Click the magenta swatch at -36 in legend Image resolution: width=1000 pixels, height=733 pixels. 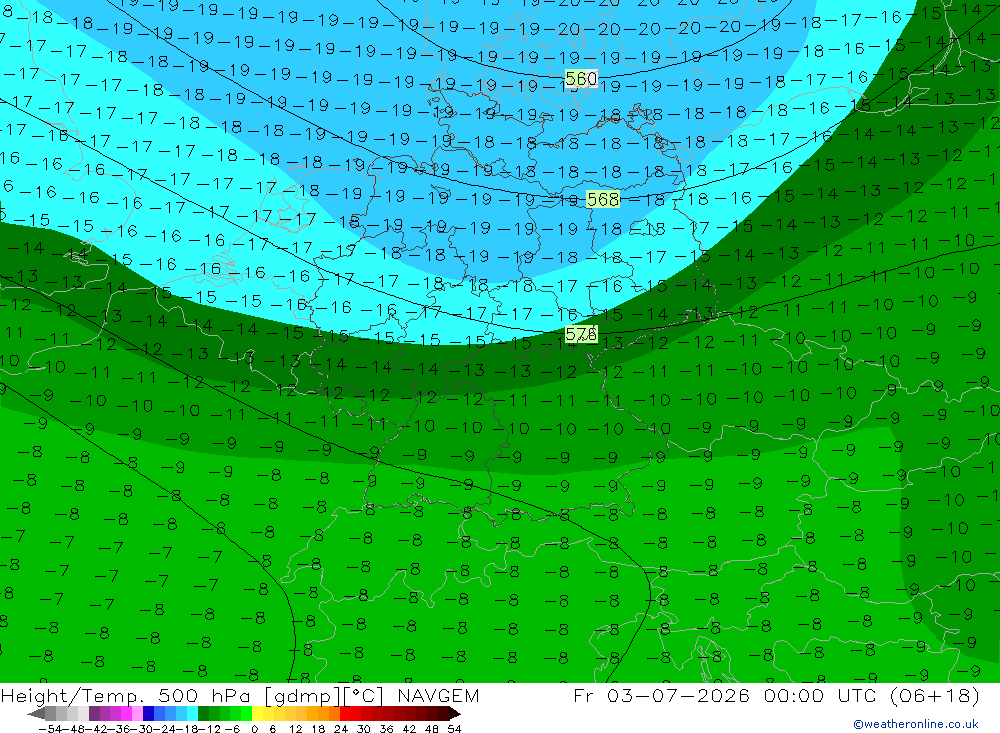[126, 713]
